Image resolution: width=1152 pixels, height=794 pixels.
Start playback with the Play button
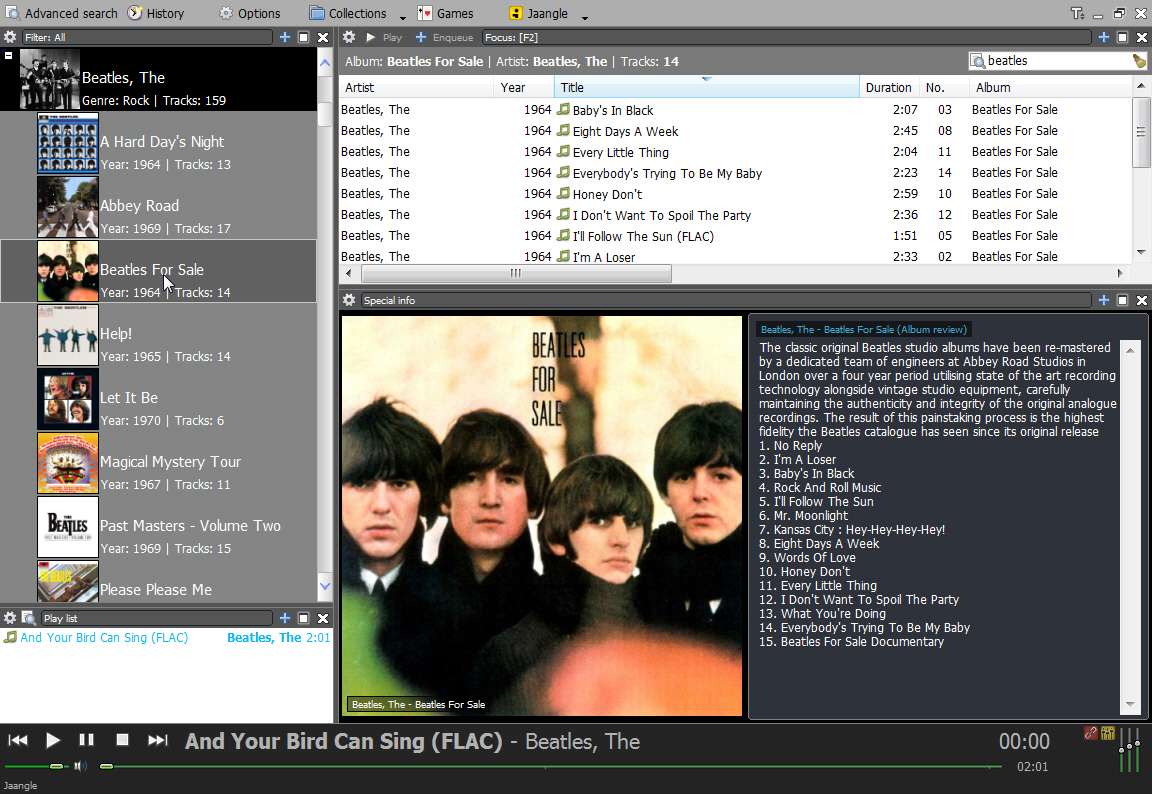pos(53,740)
